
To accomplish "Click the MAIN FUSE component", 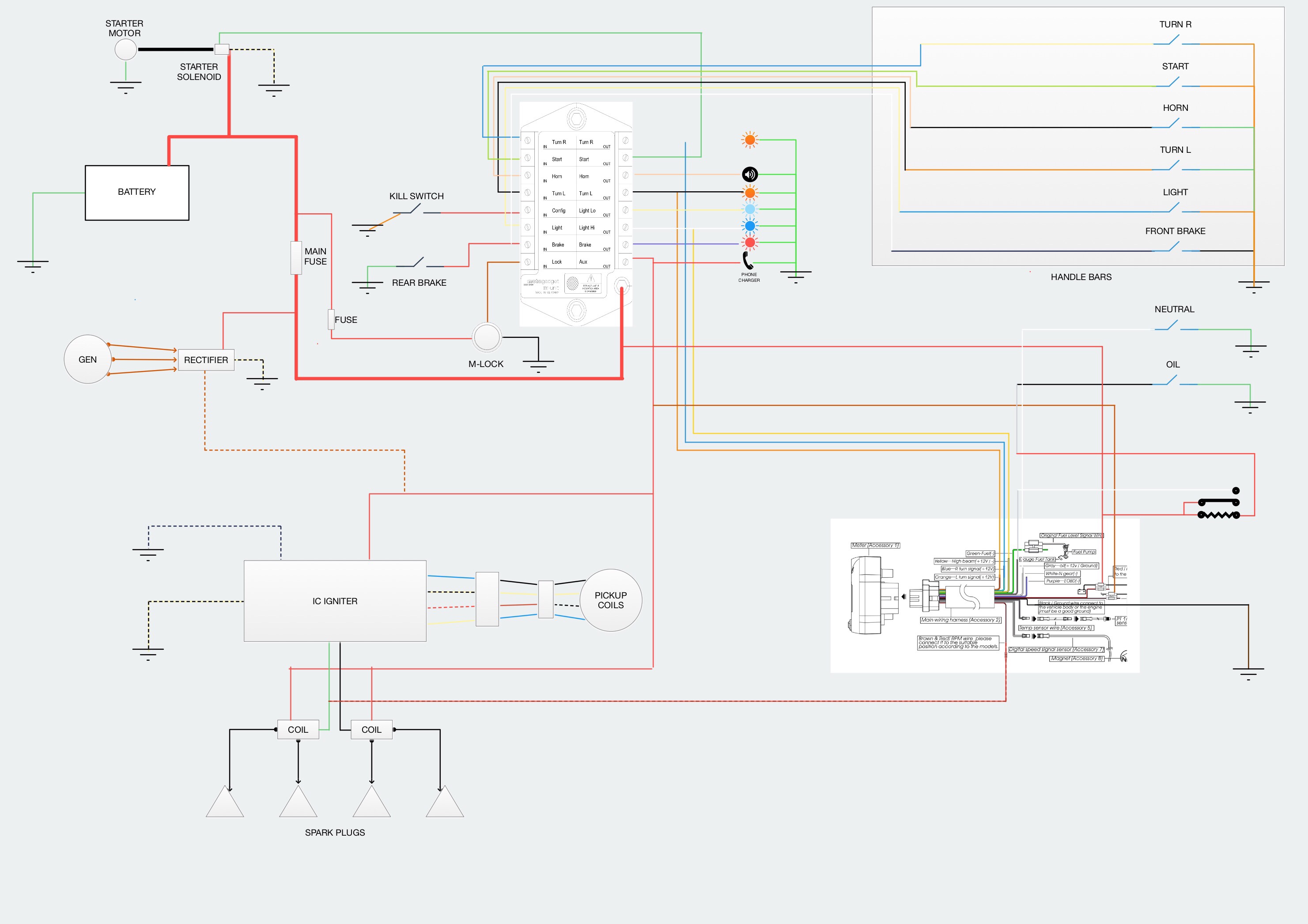I will pyautogui.click(x=296, y=258).
